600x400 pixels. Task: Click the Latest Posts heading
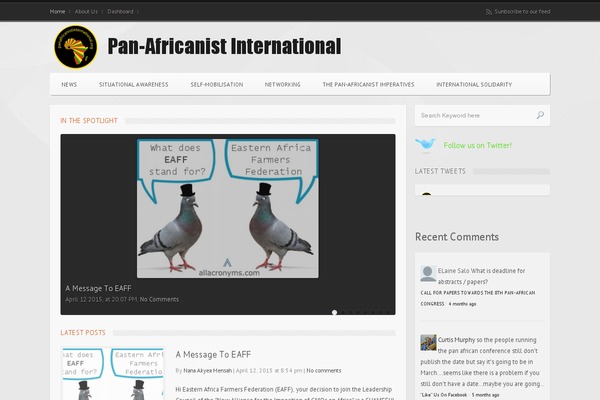83,333
